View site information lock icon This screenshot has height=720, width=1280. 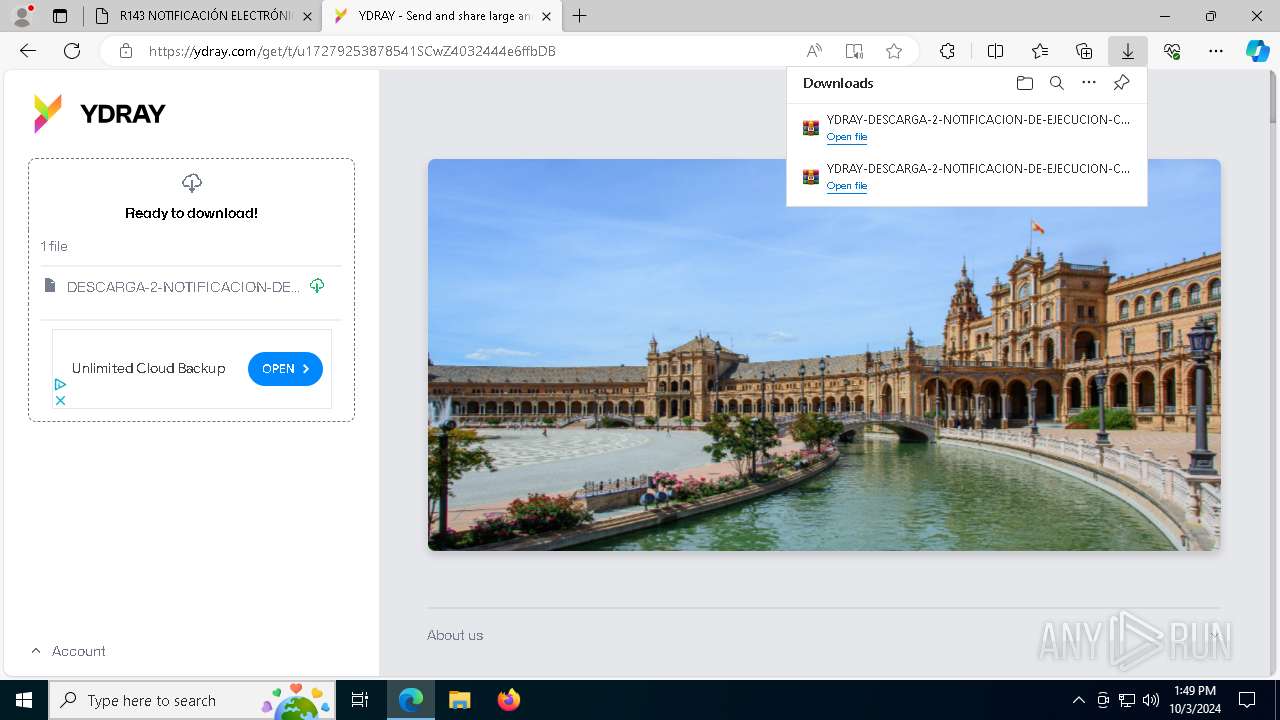(126, 51)
